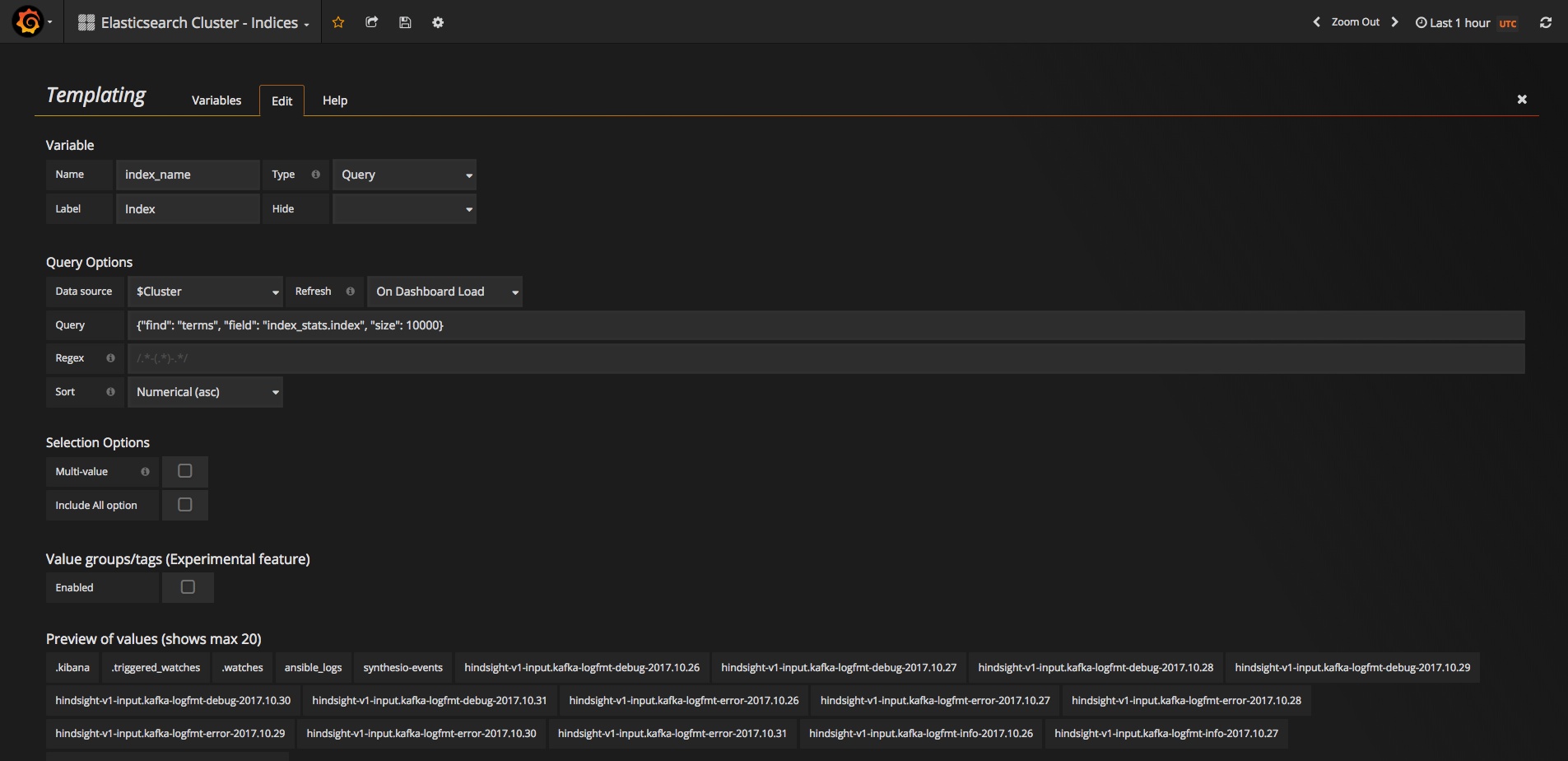The image size is (1568, 761).
Task: Click the .kibana preview value
Action: click(72, 668)
